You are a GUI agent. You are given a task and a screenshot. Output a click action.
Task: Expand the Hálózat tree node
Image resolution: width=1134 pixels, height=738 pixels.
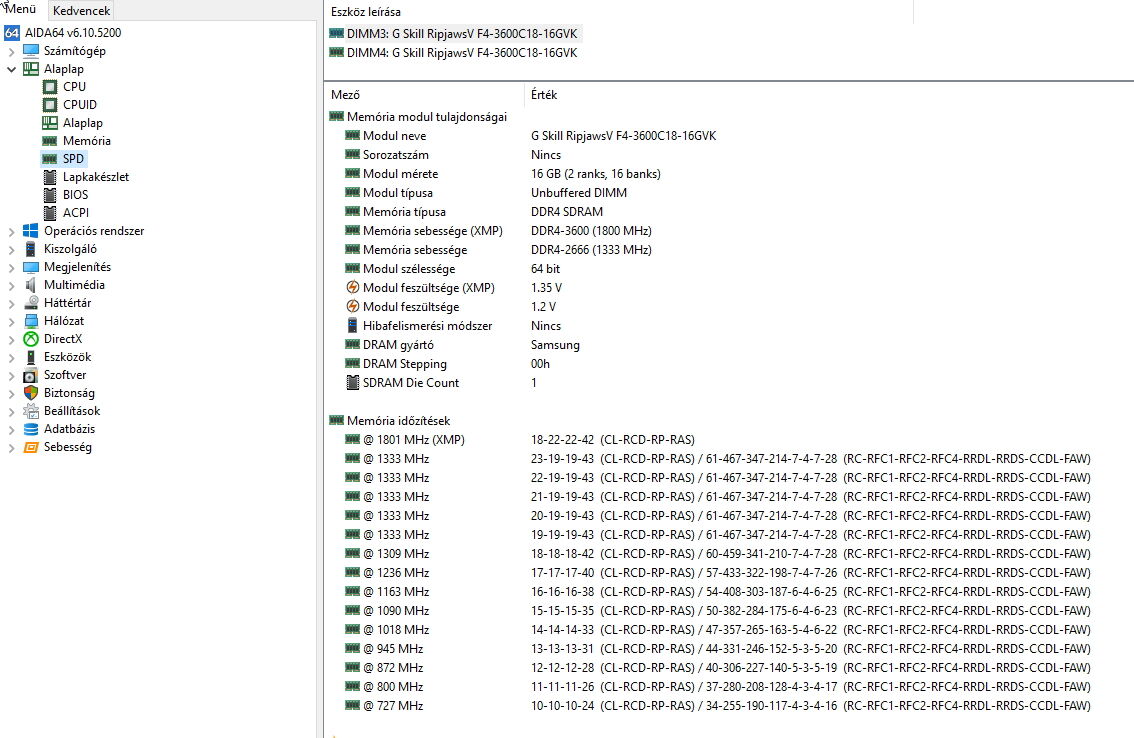[11, 322]
